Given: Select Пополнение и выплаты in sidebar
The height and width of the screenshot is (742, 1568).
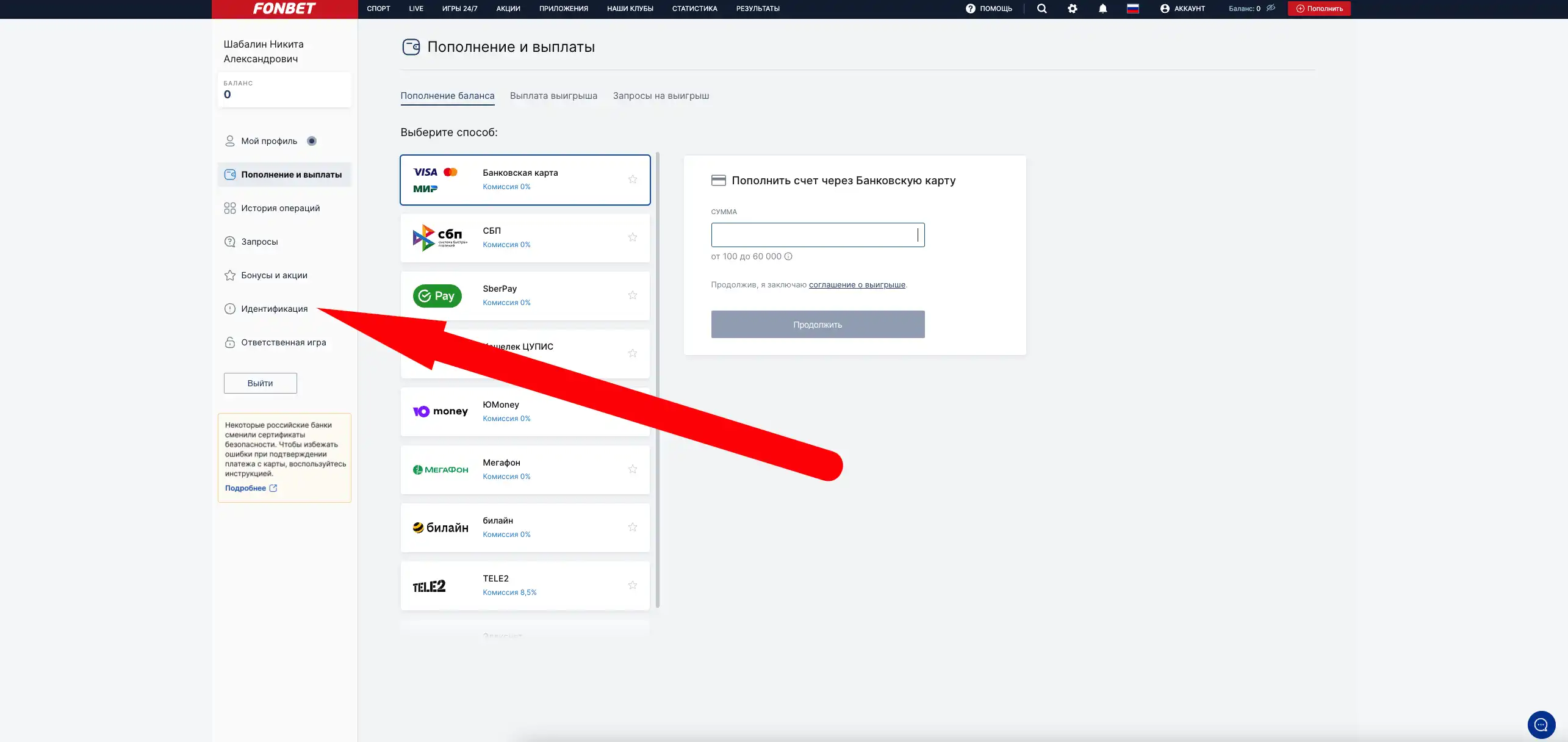Looking at the screenshot, I should click(x=284, y=175).
